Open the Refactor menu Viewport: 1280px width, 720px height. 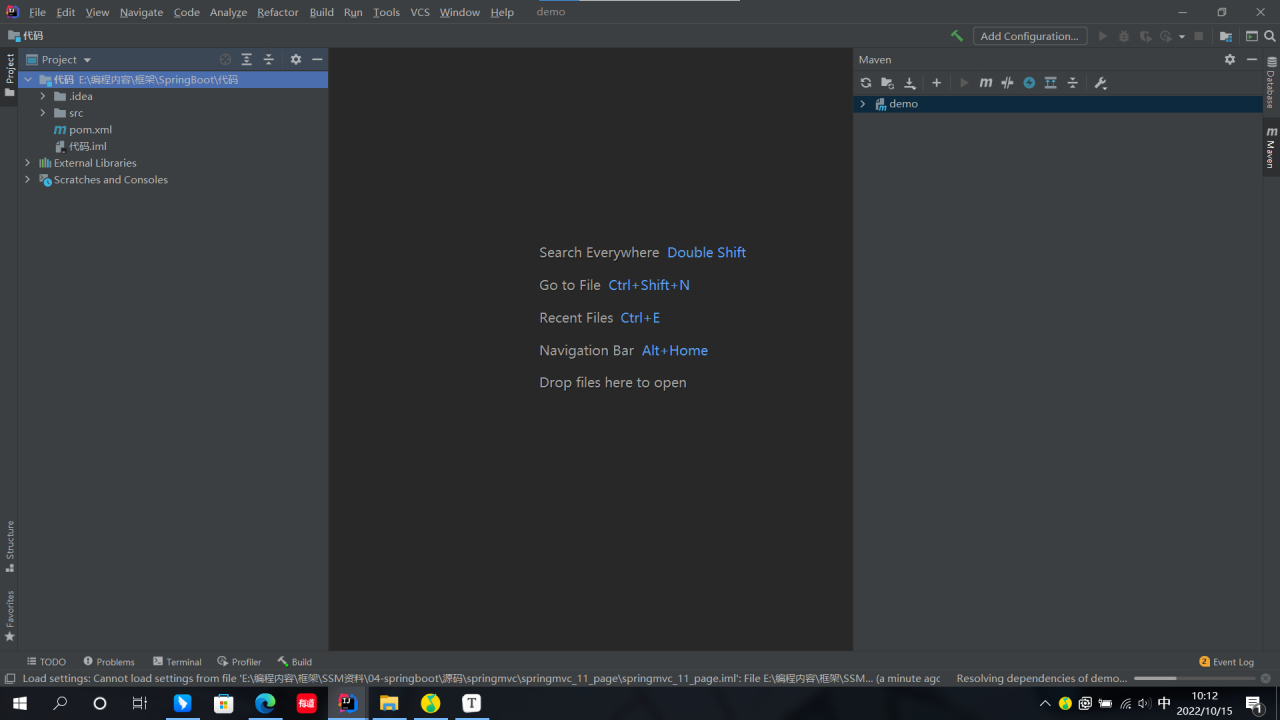(277, 12)
